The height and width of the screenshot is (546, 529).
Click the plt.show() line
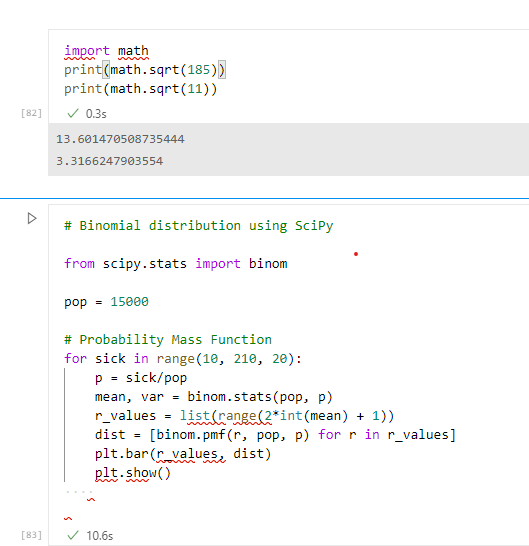pyautogui.click(x=133, y=473)
